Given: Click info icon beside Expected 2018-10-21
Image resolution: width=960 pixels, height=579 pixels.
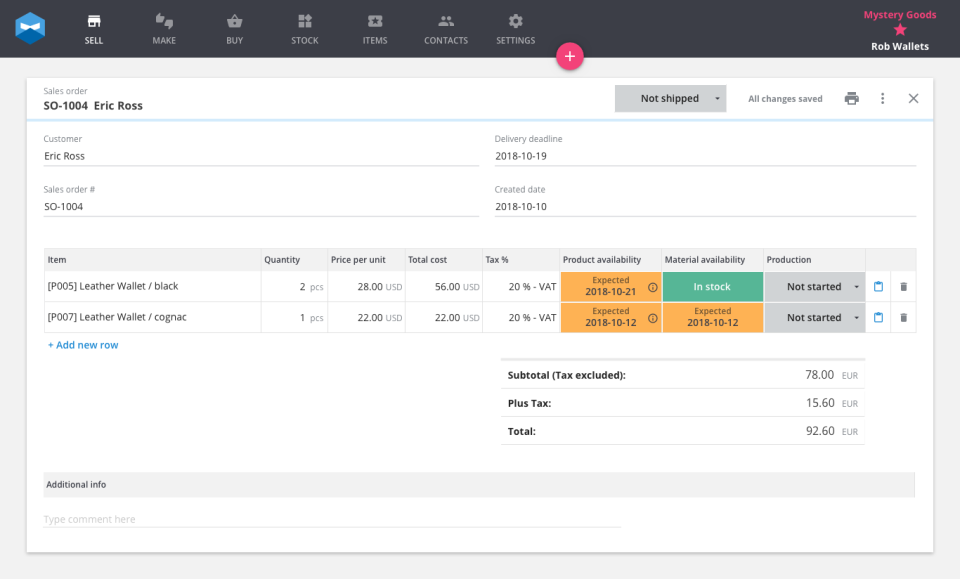Looking at the screenshot, I should coord(653,287).
